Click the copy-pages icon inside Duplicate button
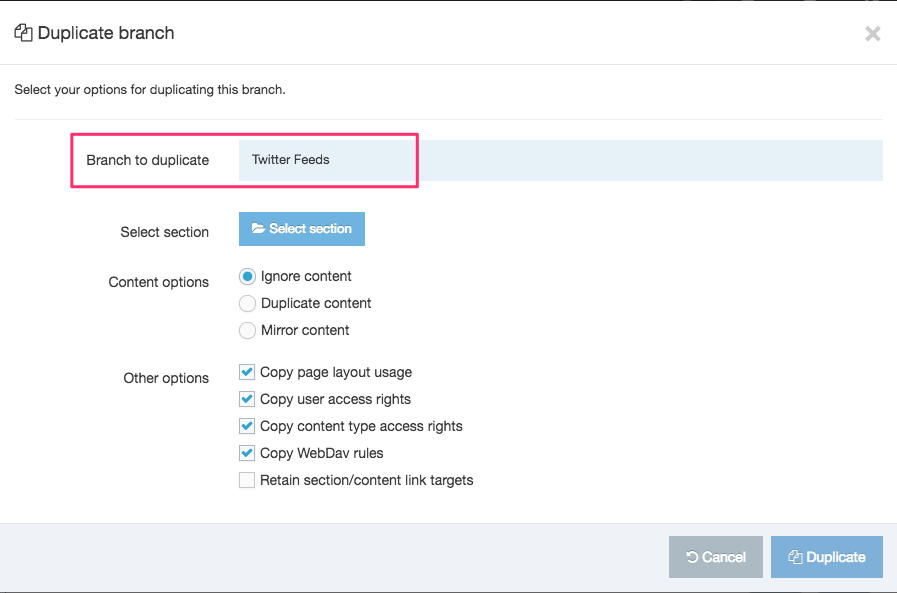 tap(797, 557)
